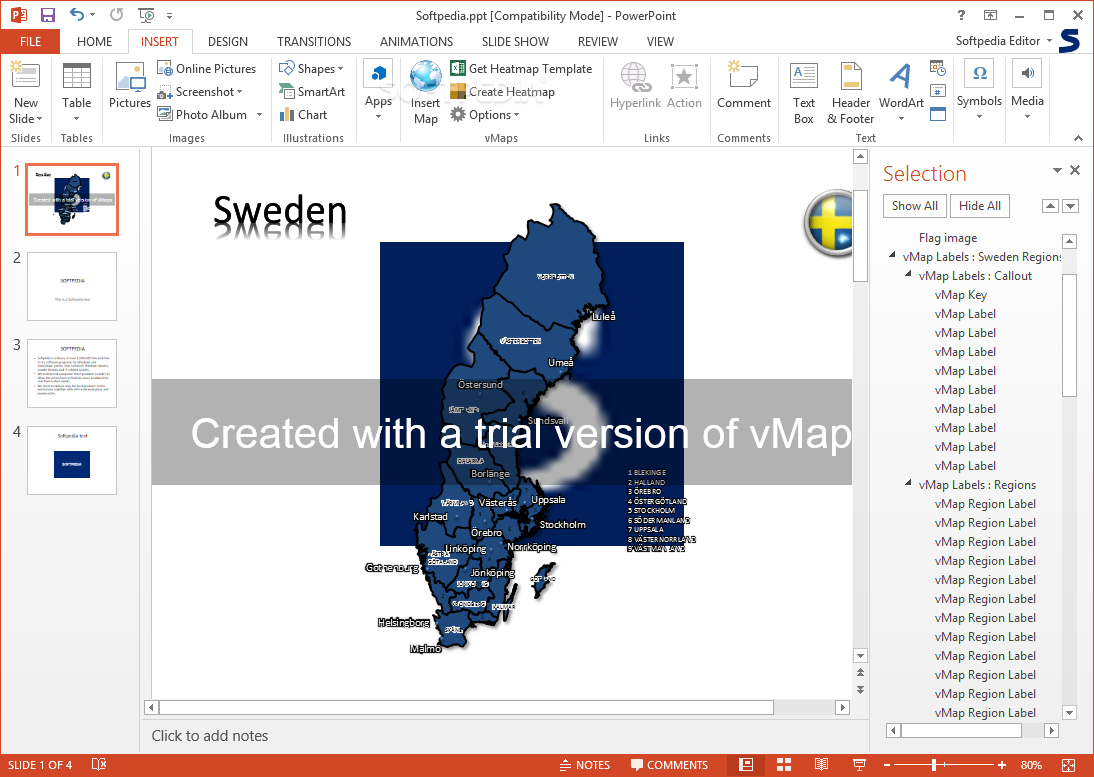The height and width of the screenshot is (777, 1094).
Task: Select slide 4 thumbnail
Action: [72, 460]
